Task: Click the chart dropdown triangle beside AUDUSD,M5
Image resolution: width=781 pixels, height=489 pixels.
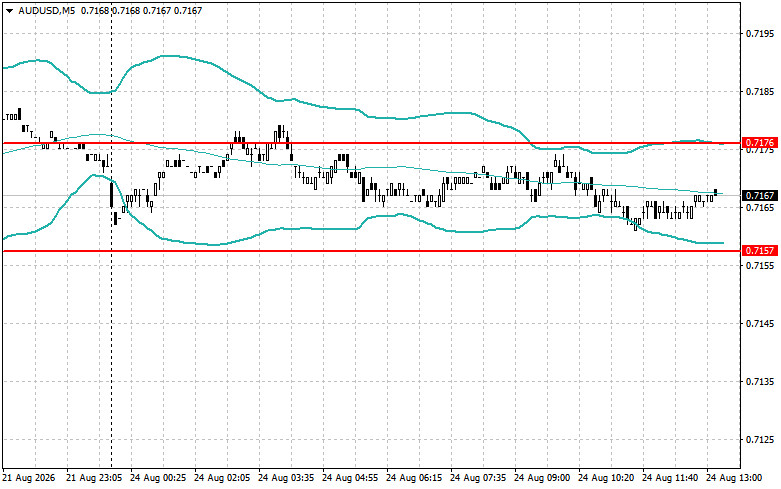Action: (x=9, y=10)
